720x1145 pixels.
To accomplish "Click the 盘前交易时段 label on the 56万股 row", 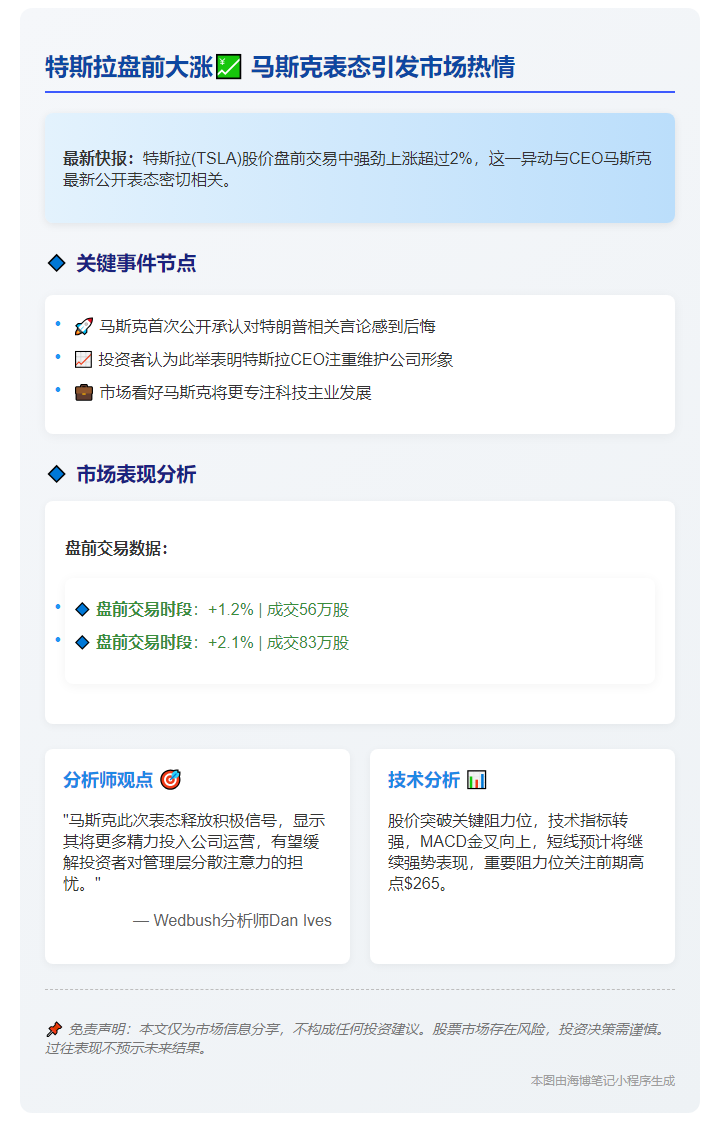I will 144,609.
